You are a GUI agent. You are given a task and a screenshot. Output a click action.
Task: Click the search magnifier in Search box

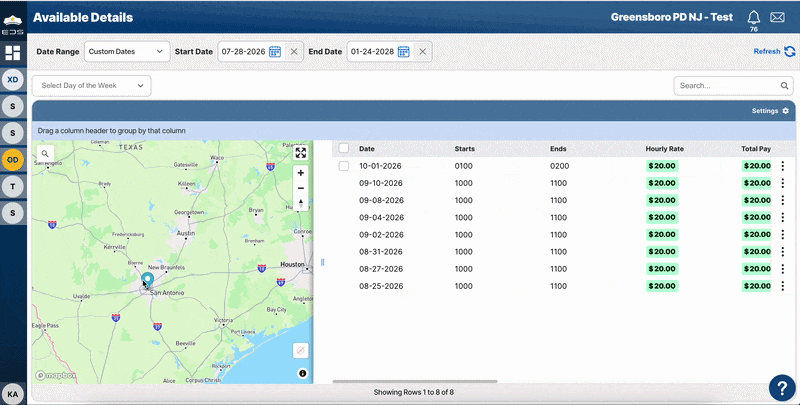[x=784, y=86]
